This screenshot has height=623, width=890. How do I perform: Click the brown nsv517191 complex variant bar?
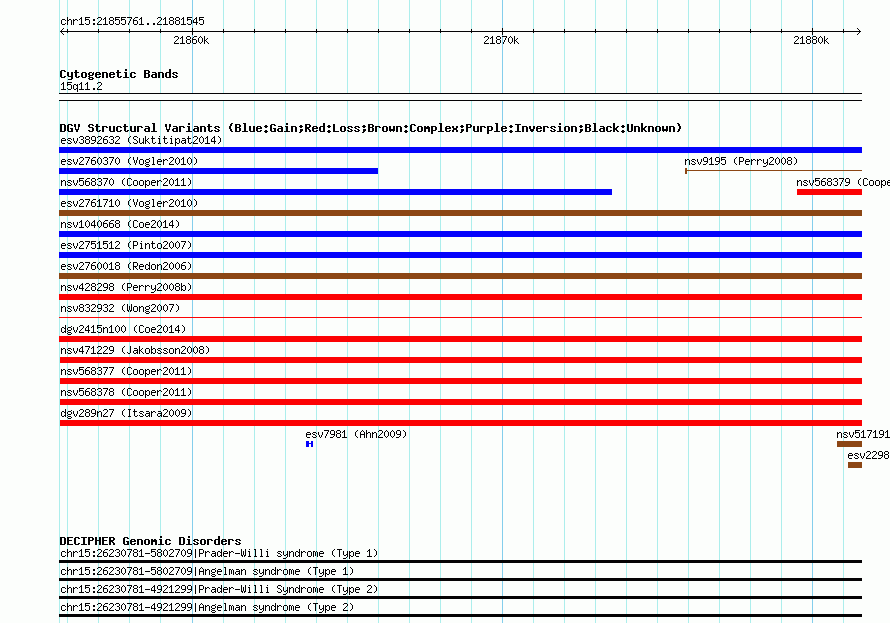coord(849,444)
